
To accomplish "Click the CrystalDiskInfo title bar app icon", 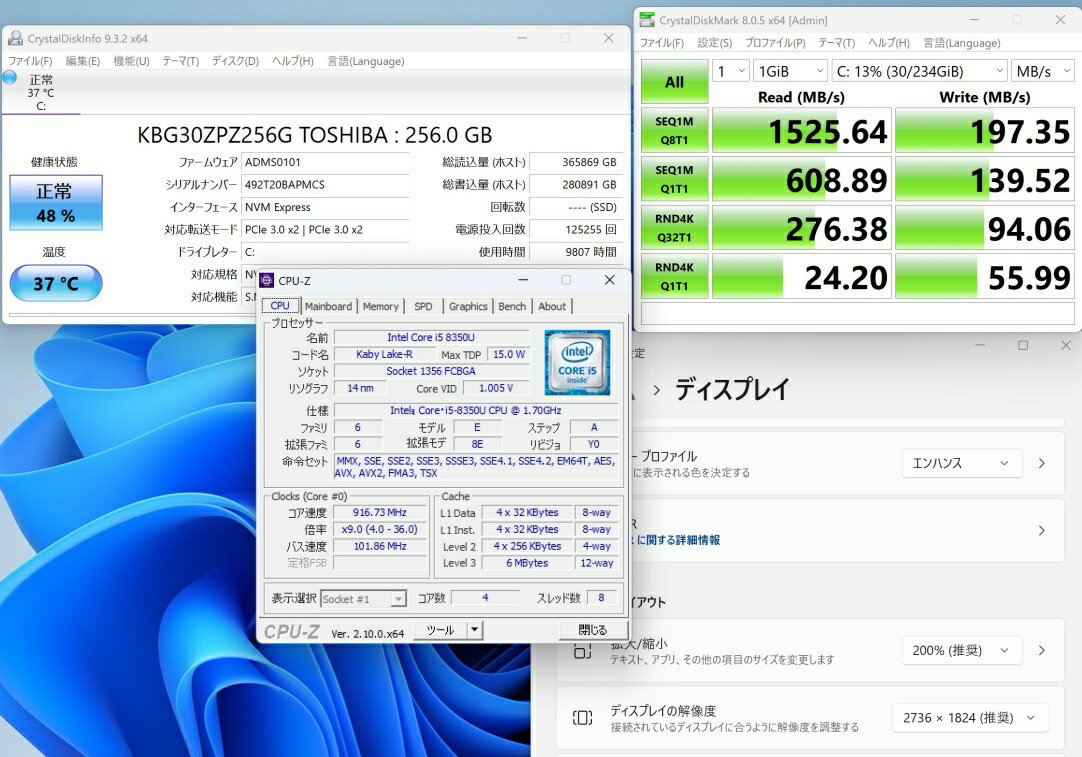I will (x=15, y=39).
